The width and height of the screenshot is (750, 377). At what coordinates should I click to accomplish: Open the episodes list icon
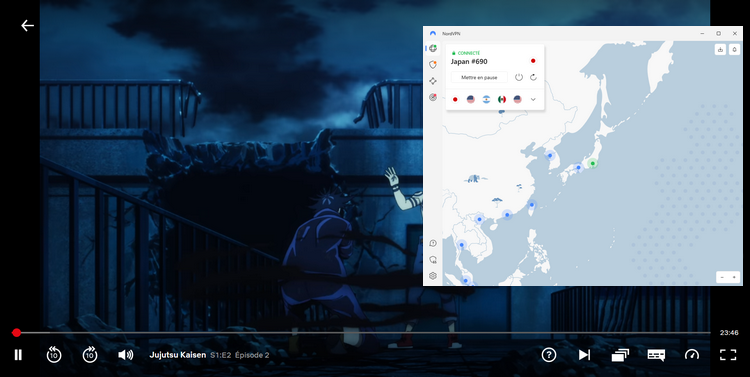620,355
